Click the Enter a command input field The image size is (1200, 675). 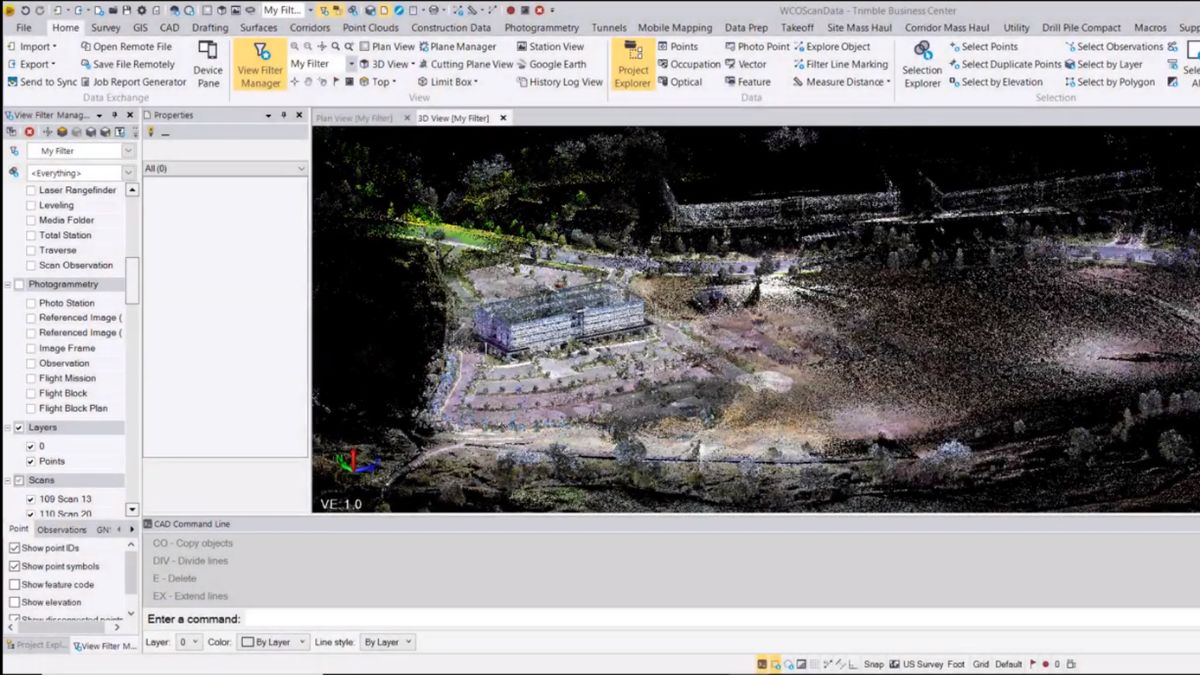(x=720, y=619)
